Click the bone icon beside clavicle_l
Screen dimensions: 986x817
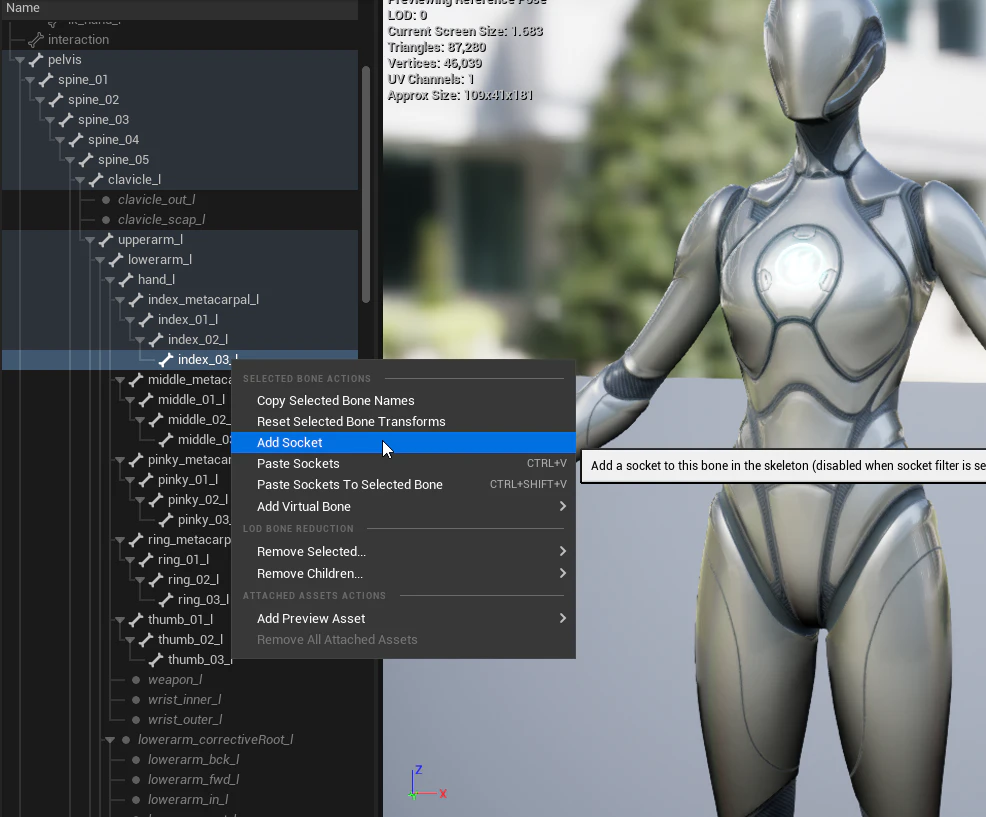[x=96, y=180]
